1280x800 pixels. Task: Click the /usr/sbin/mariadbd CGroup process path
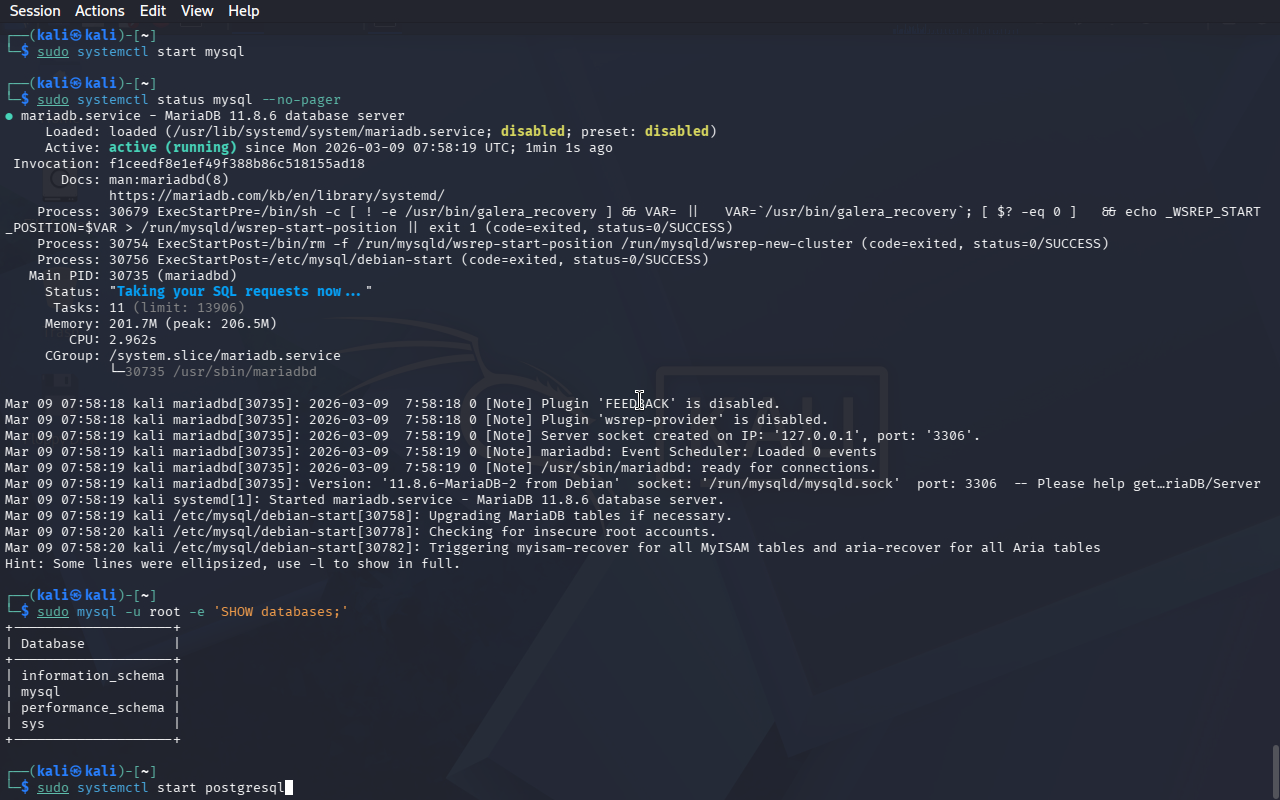[220, 372]
